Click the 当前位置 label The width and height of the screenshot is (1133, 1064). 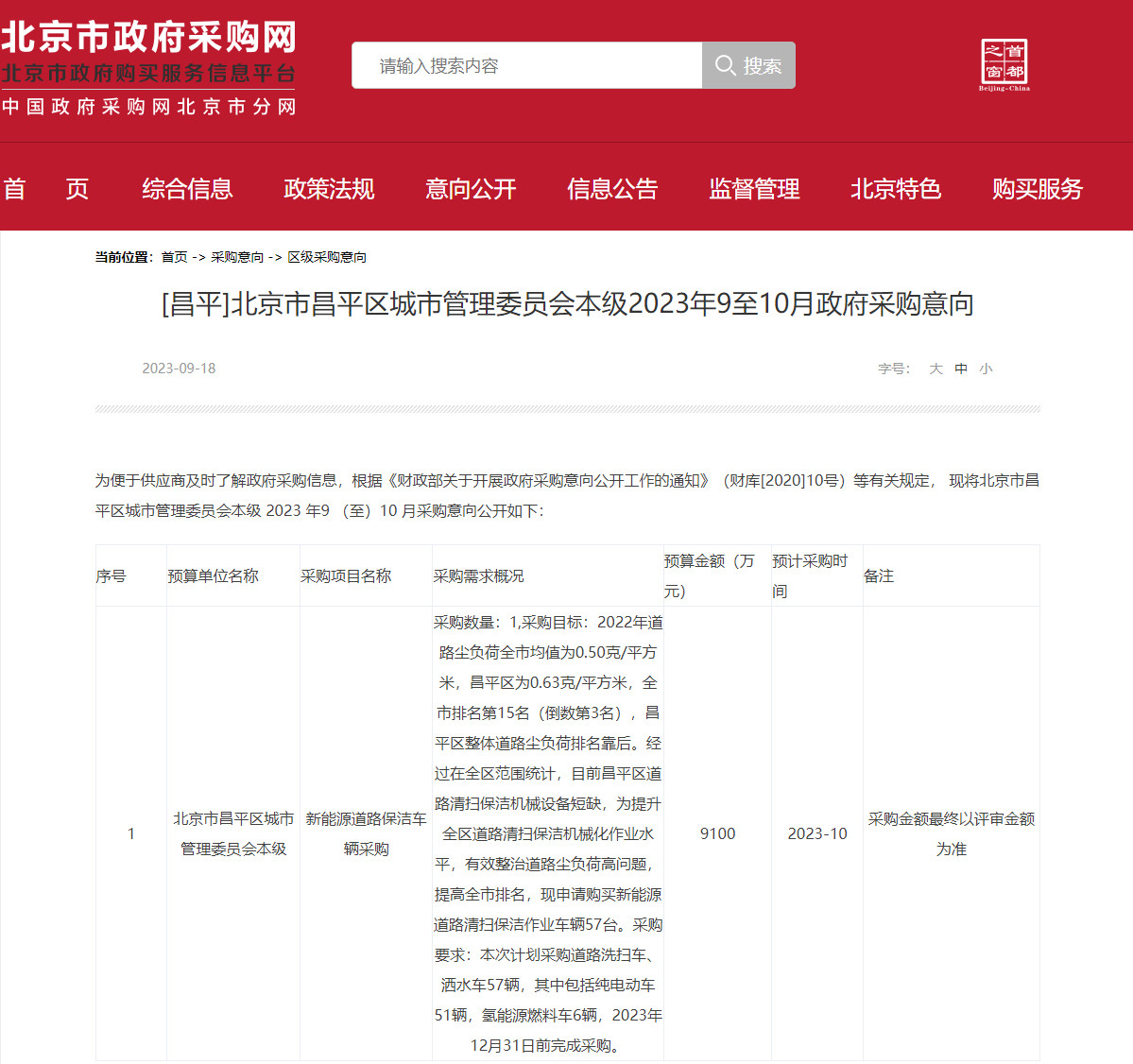(x=124, y=257)
